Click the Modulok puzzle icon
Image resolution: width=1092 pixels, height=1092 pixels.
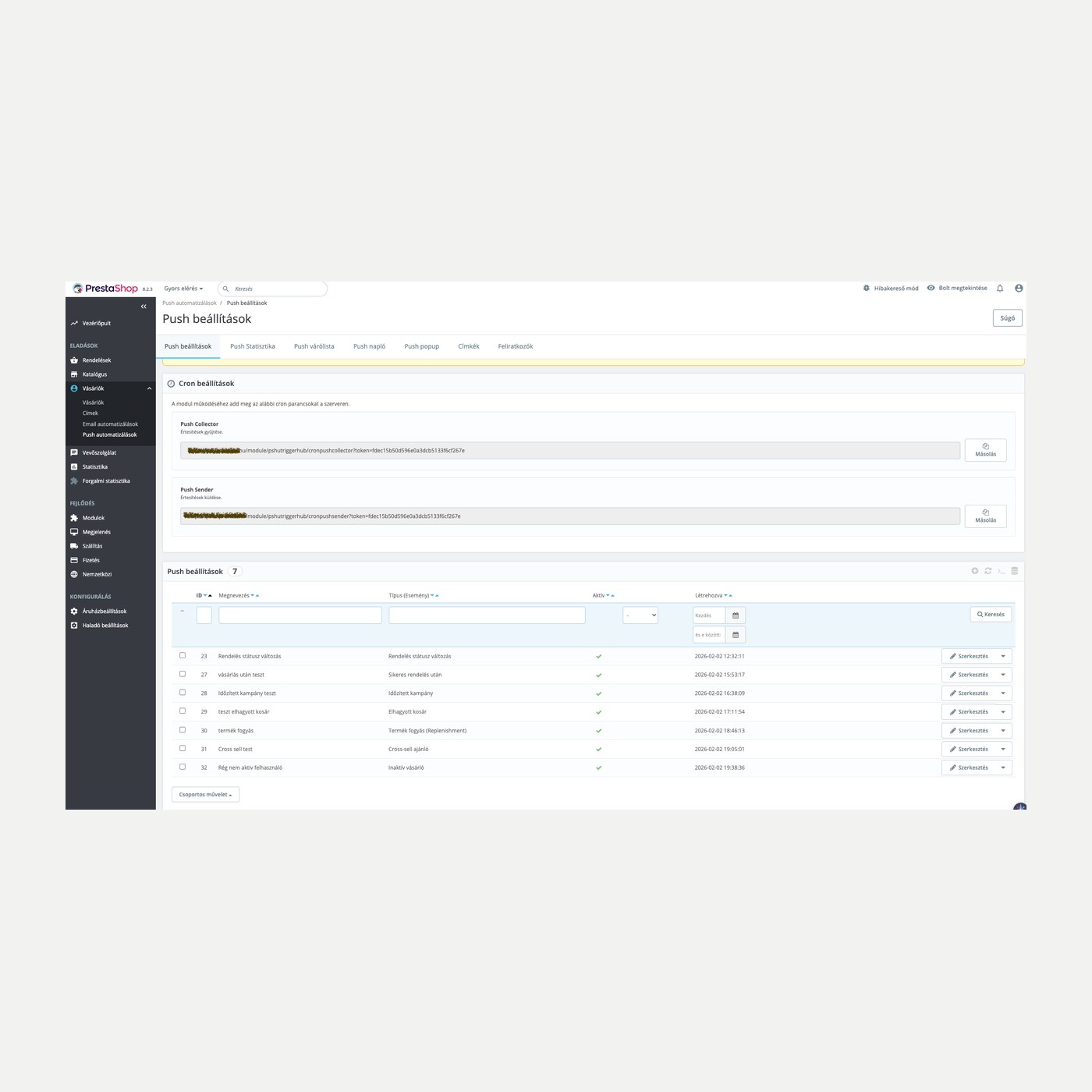click(x=74, y=518)
